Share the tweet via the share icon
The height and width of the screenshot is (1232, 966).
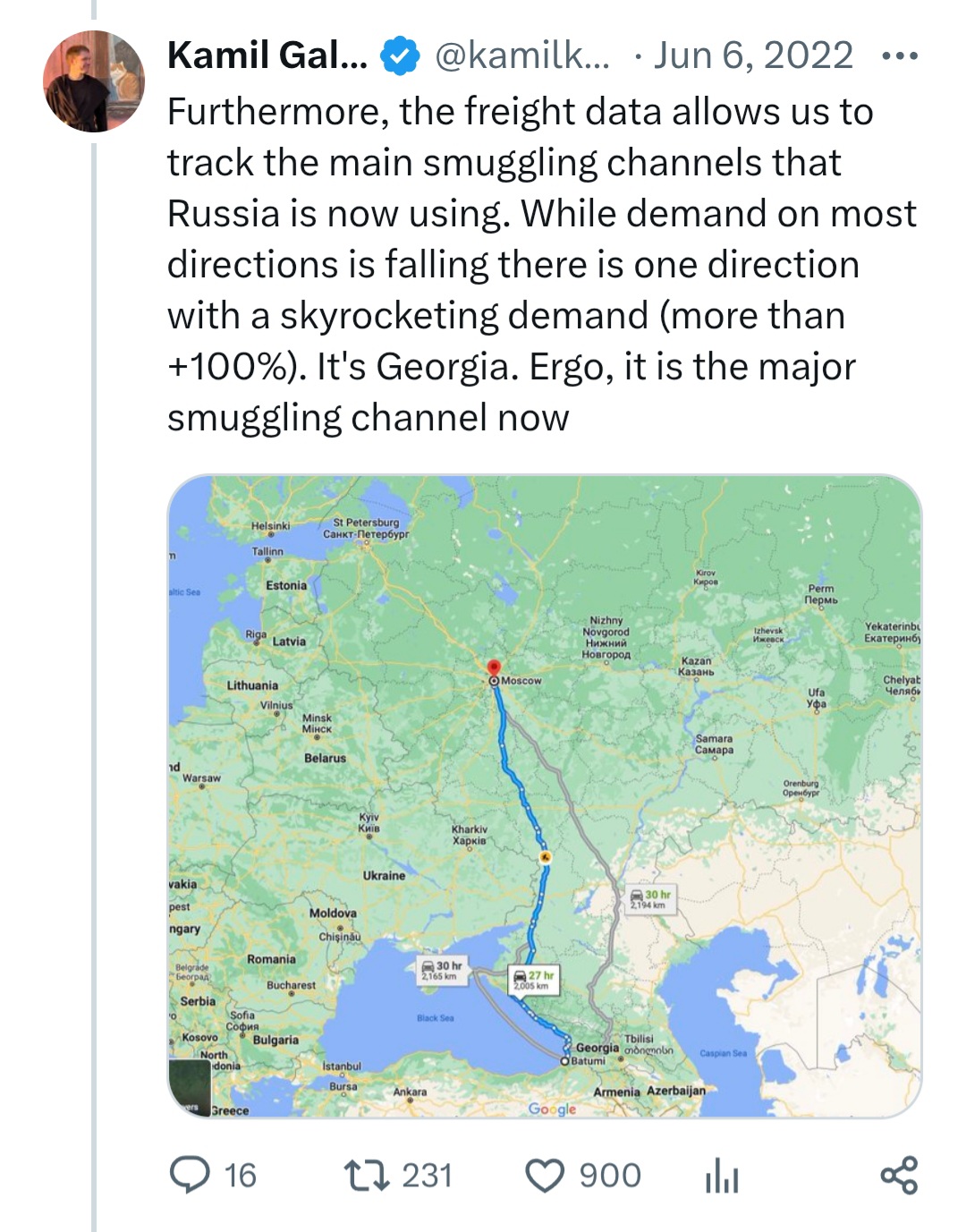[899, 1175]
